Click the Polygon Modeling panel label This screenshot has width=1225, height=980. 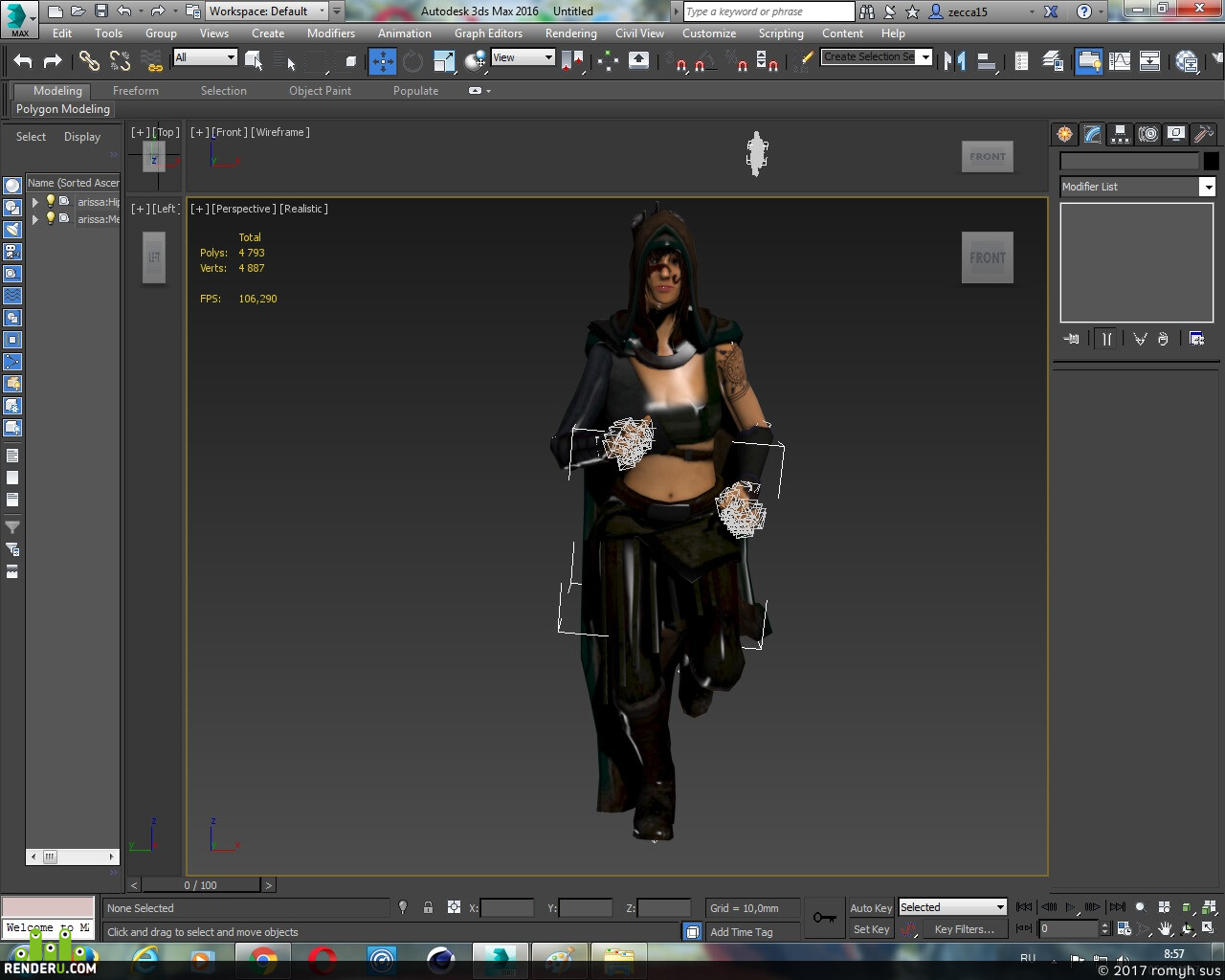coord(63,109)
